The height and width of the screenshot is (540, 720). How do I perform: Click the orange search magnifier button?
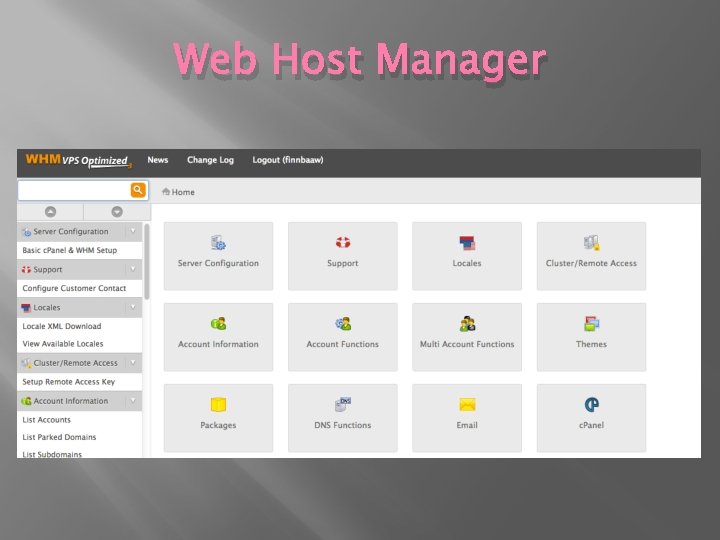[x=138, y=190]
